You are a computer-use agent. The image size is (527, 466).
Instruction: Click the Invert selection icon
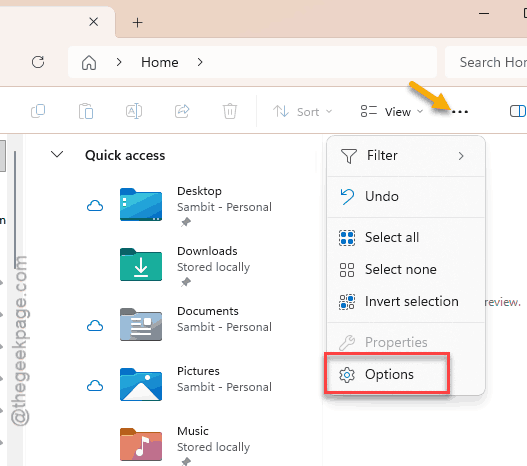point(347,302)
